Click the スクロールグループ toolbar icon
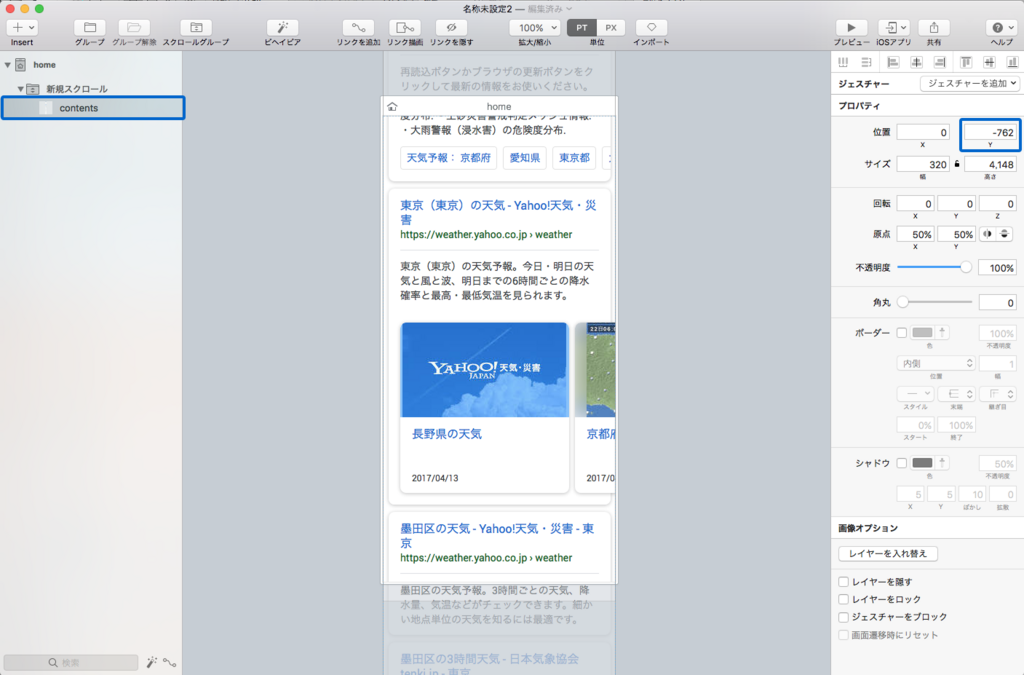The height and width of the screenshot is (675, 1024). click(196, 27)
